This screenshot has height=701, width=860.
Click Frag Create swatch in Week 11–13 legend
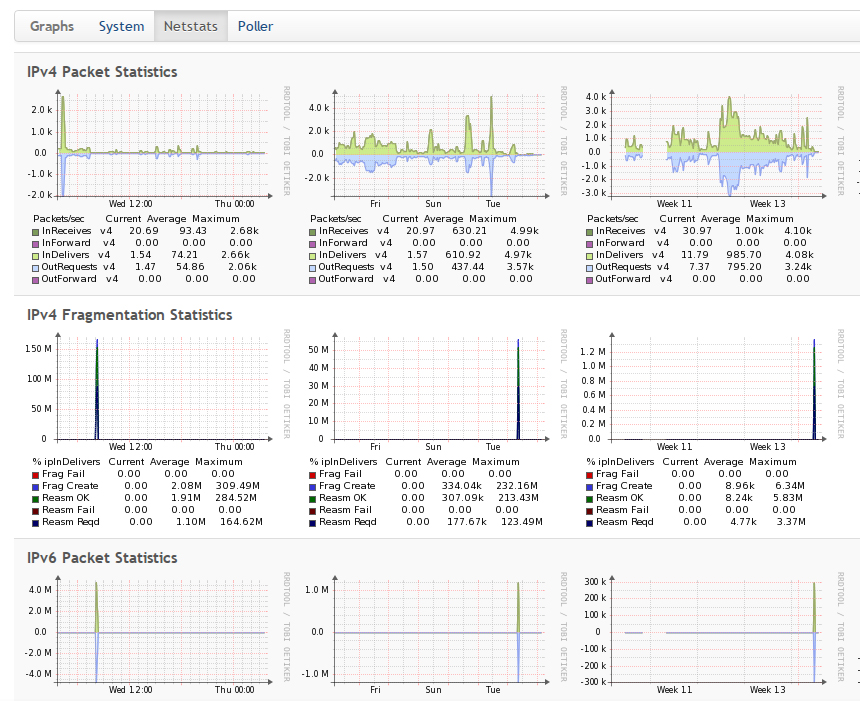pos(590,486)
